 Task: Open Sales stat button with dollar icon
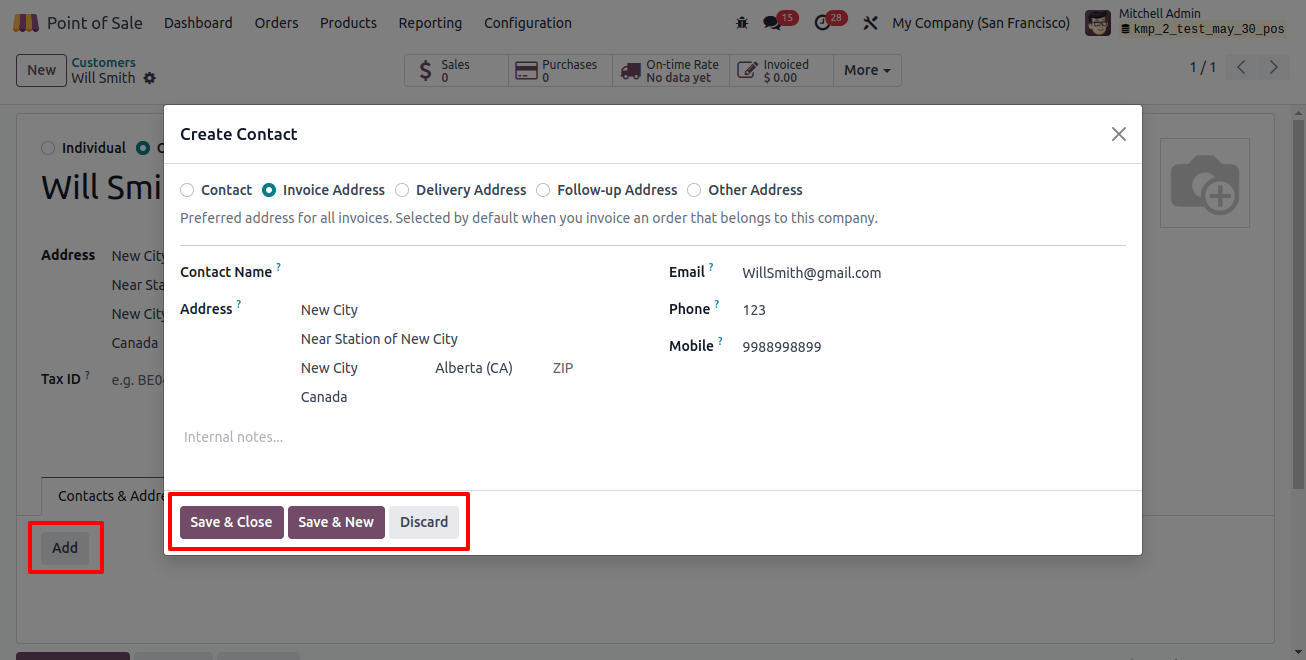[x=456, y=70]
